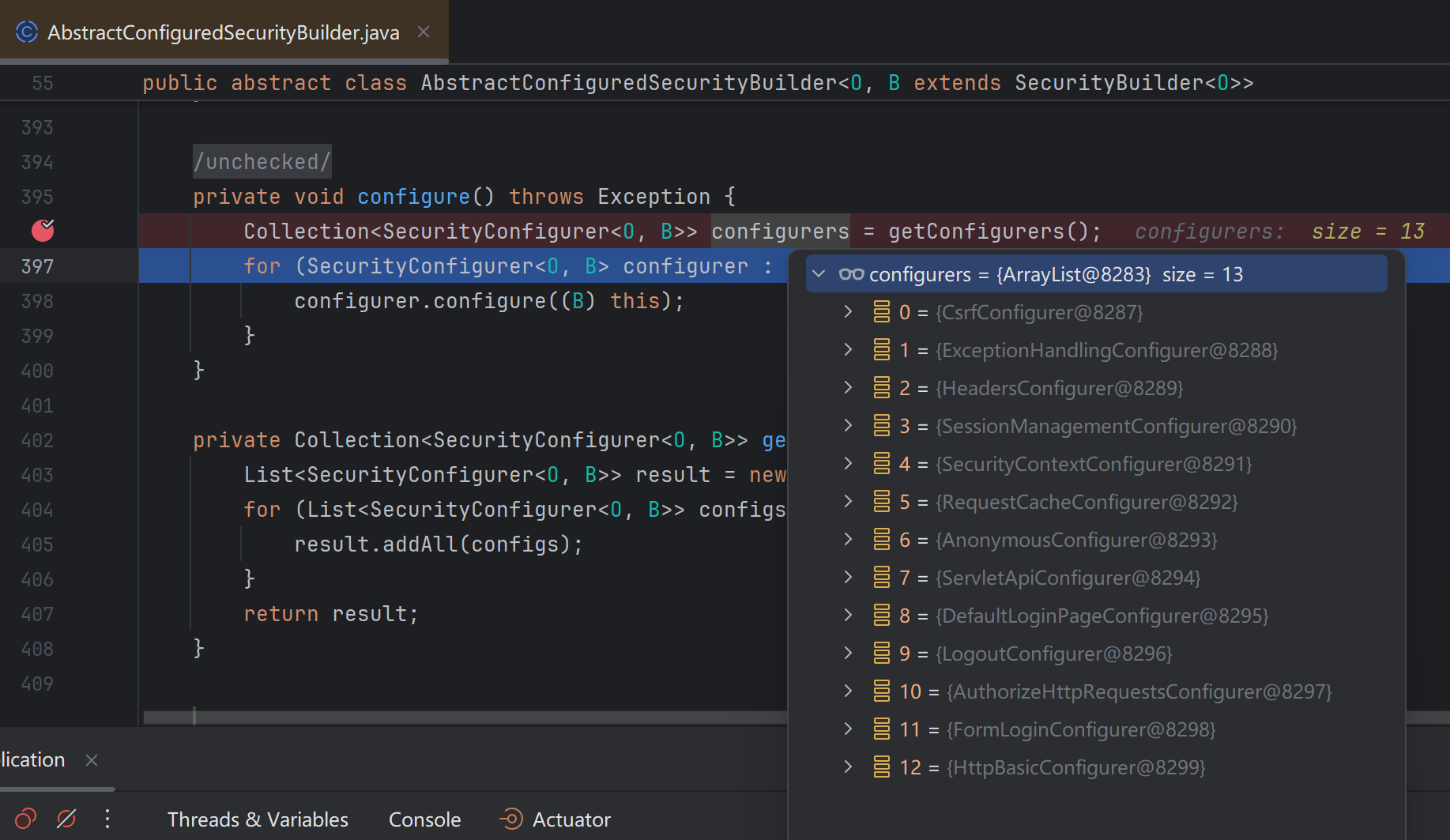Click the horizontal scrollbar of the editor
1450x840 pixels.
tap(465, 718)
